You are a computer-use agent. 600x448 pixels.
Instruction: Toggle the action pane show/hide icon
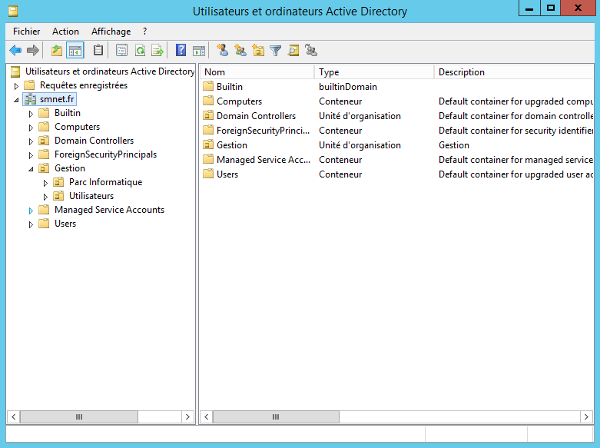[x=199, y=51]
